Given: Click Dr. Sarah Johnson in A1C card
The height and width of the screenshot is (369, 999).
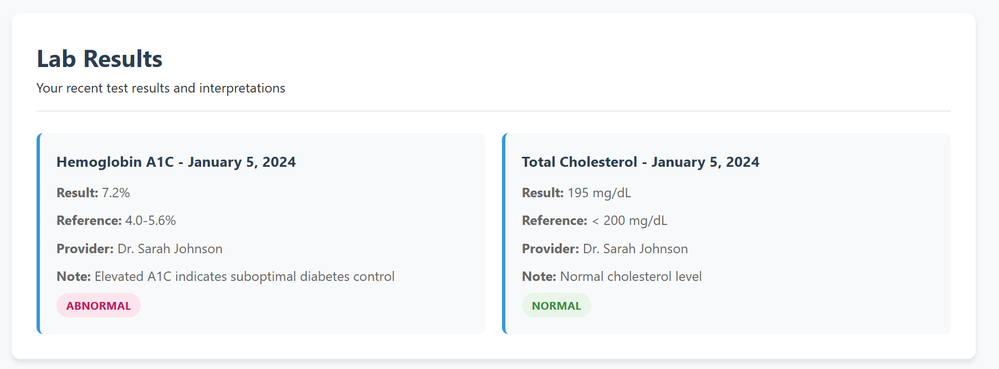Looking at the screenshot, I should [x=170, y=249].
